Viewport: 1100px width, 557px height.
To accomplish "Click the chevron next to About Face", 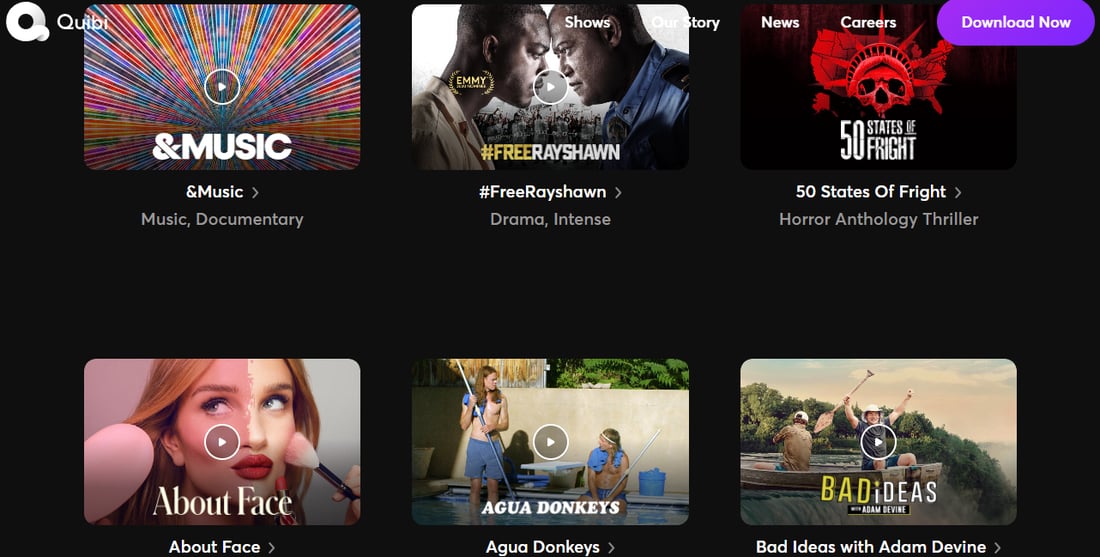I will click(271, 547).
